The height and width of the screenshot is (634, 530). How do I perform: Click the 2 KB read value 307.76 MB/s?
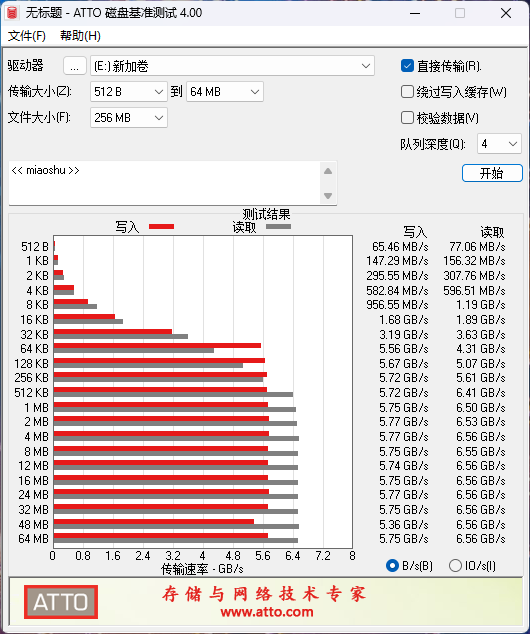(474, 276)
